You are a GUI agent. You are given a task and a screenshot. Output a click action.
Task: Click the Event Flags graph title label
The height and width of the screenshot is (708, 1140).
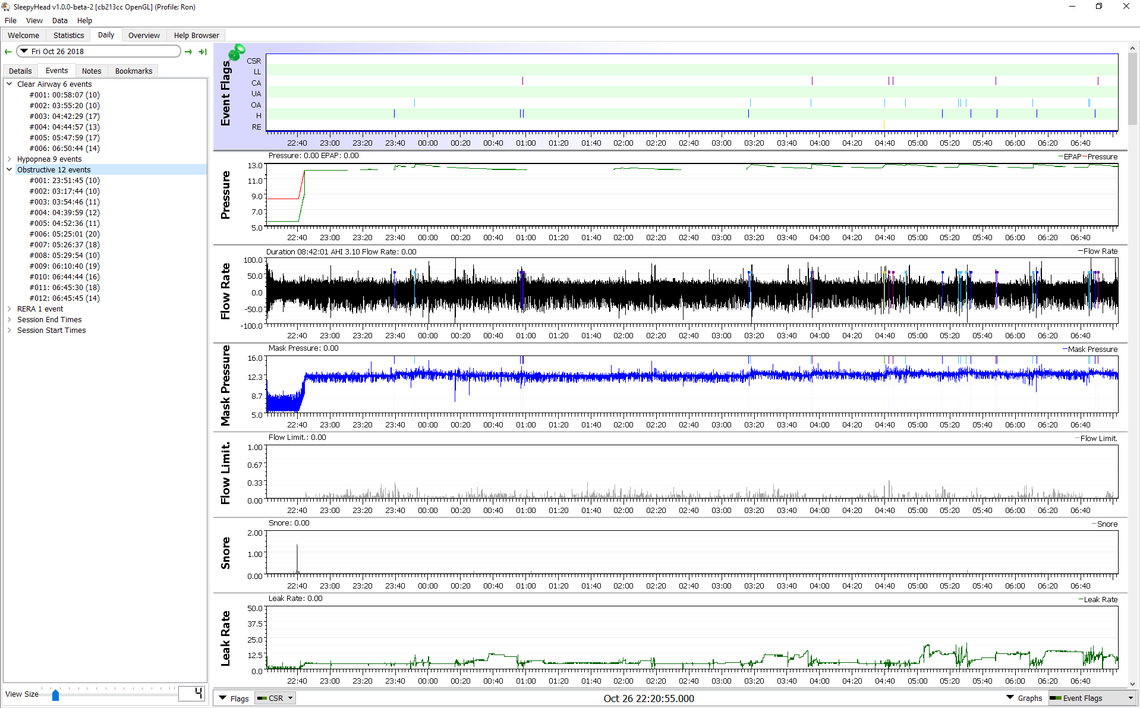coord(225,93)
